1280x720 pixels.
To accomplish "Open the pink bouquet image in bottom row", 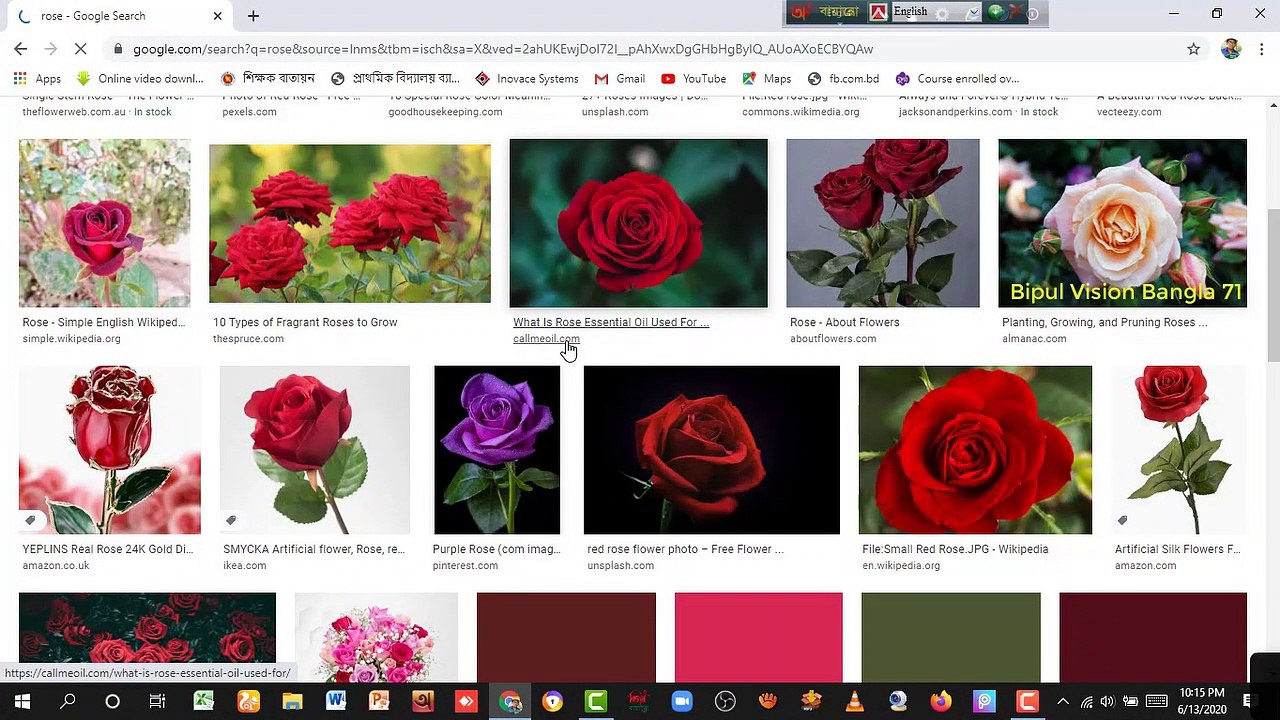I will coord(376,637).
